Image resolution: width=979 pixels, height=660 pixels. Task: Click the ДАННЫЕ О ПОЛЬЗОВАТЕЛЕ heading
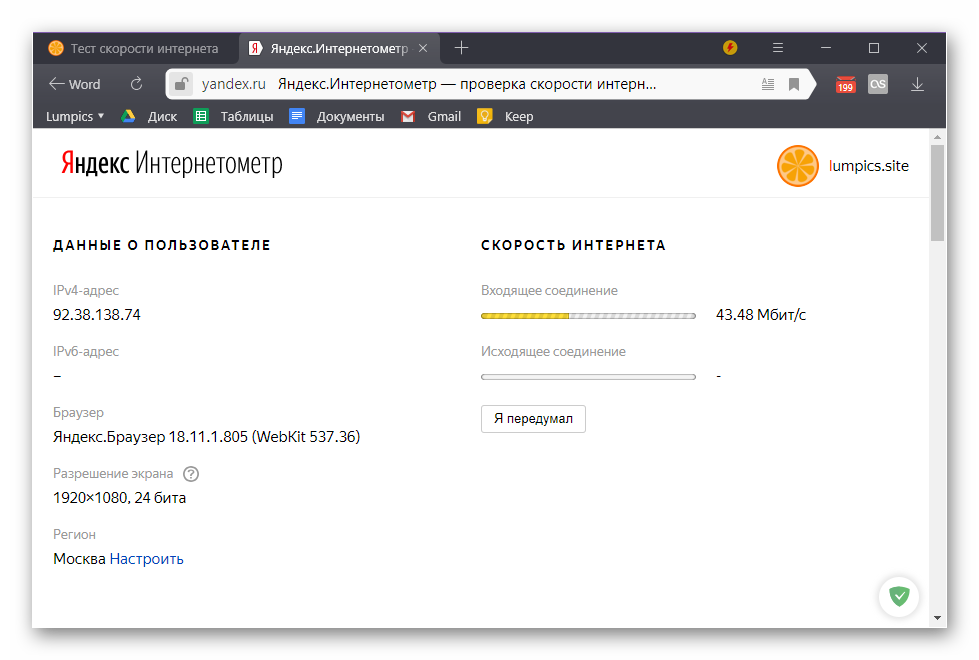pos(162,245)
